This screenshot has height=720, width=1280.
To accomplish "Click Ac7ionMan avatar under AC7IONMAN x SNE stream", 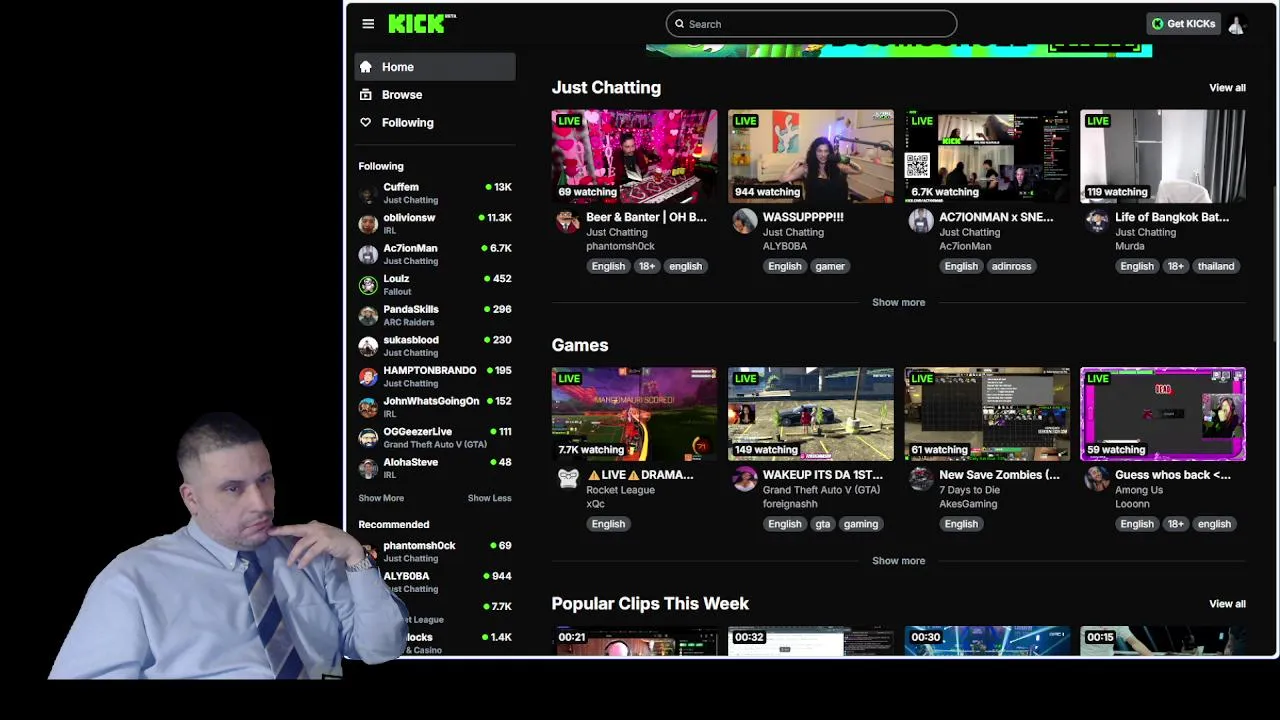I will 920,221.
